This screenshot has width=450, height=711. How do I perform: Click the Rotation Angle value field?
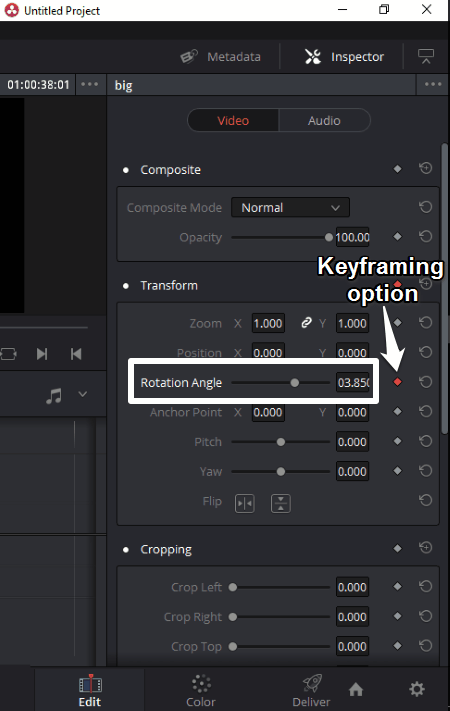tap(352, 383)
